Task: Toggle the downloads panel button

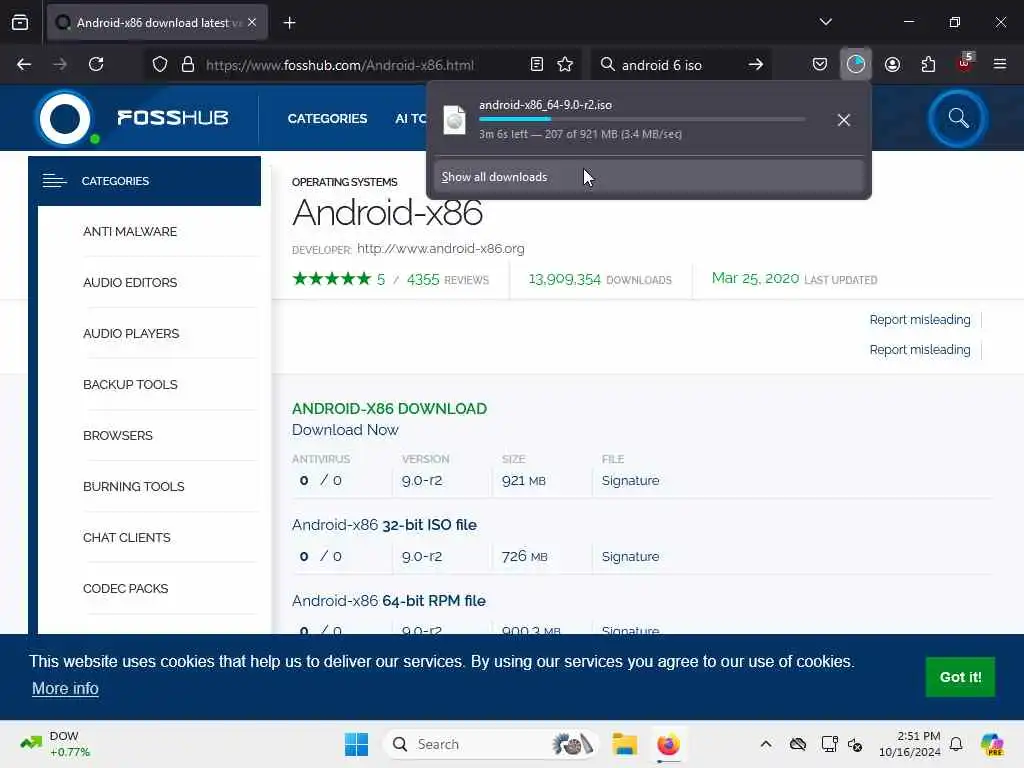Action: [x=856, y=64]
